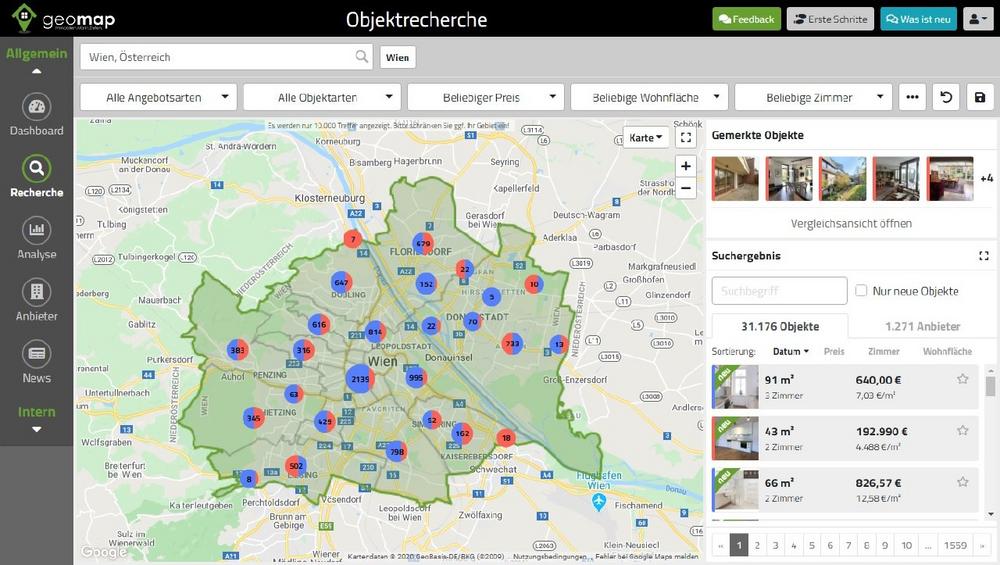The image size is (1000, 565).
Task: Click the Suchbegriff search field
Action: (x=779, y=291)
